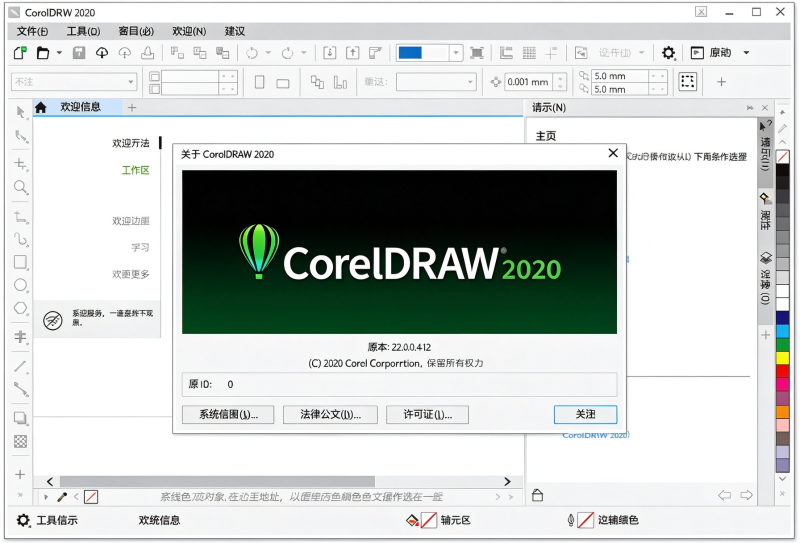Select the Polygon tool
The height and width of the screenshot is (543, 800).
[20, 308]
